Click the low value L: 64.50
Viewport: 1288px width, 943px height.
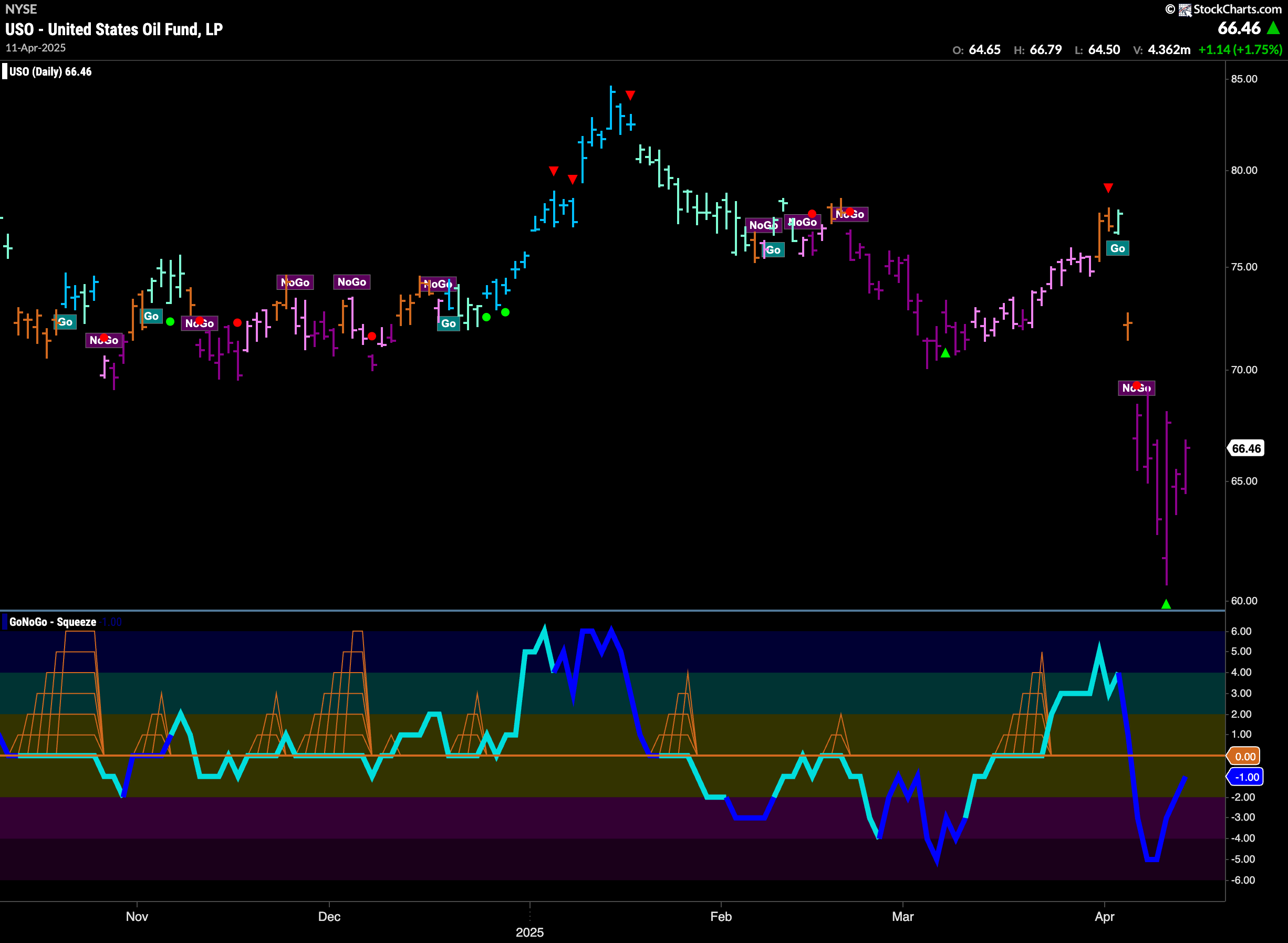coord(1097,50)
